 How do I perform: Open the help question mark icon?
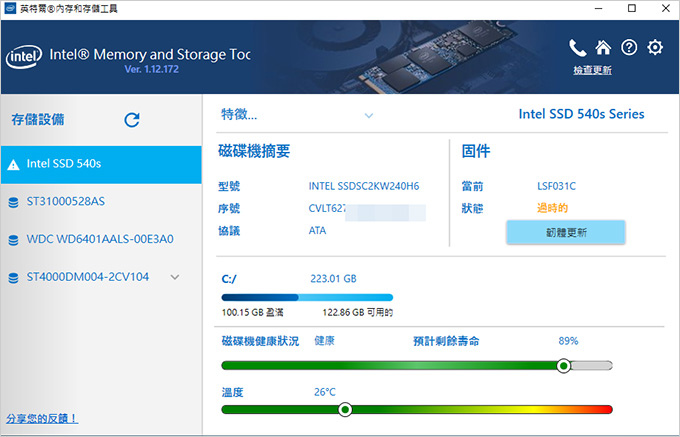(629, 47)
